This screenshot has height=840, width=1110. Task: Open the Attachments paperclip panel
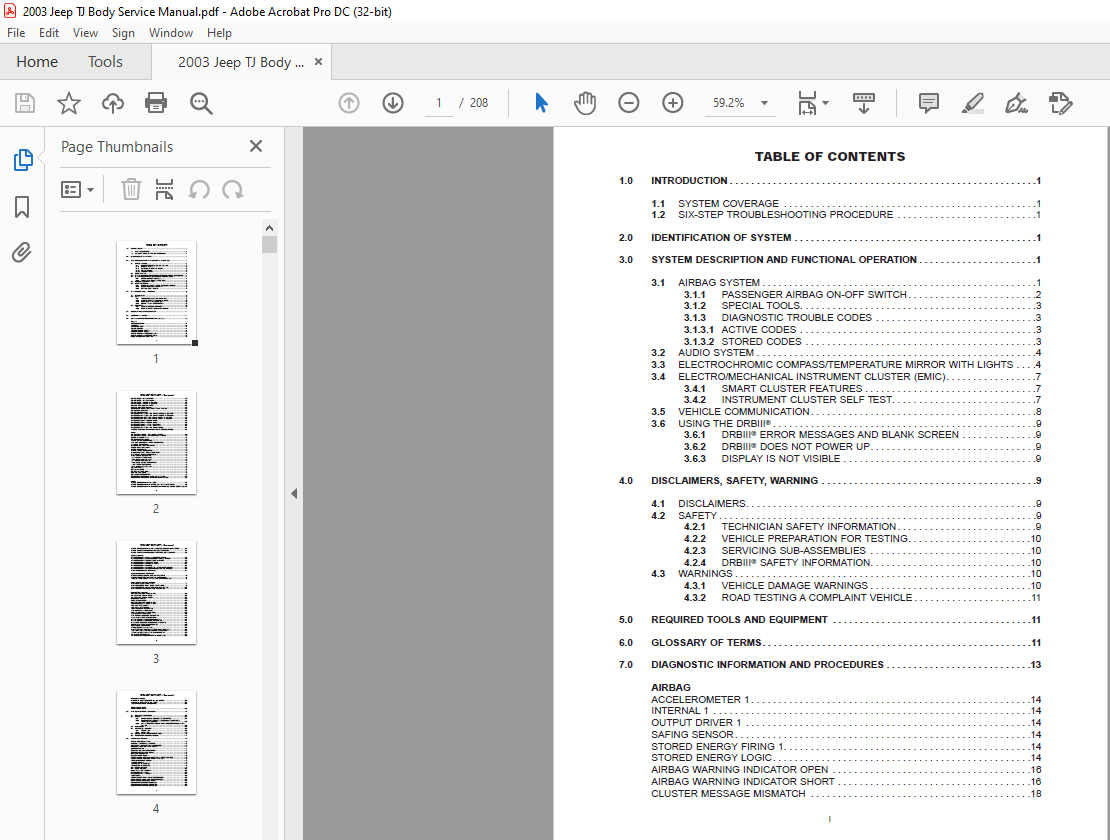point(22,253)
